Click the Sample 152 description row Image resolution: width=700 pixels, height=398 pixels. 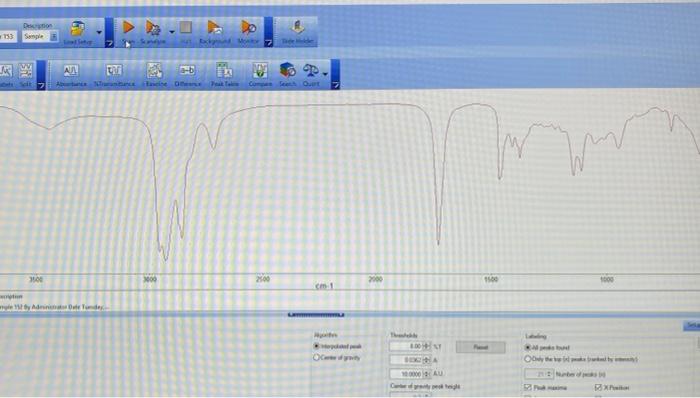tap(54, 307)
